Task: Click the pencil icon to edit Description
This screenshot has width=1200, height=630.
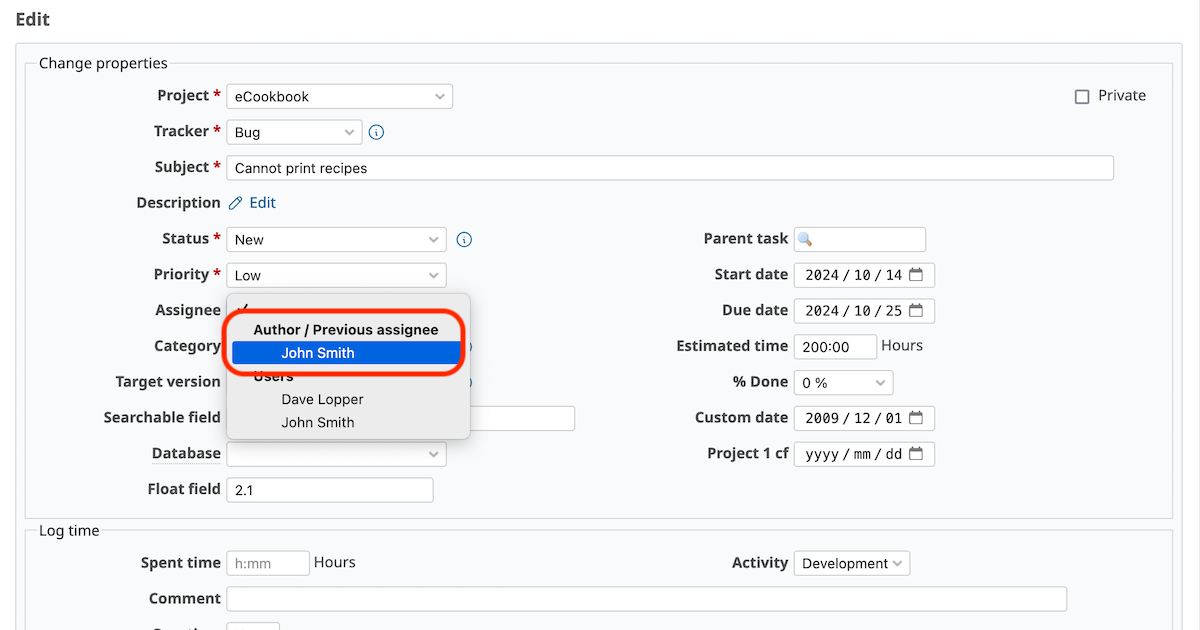Action: (237, 202)
